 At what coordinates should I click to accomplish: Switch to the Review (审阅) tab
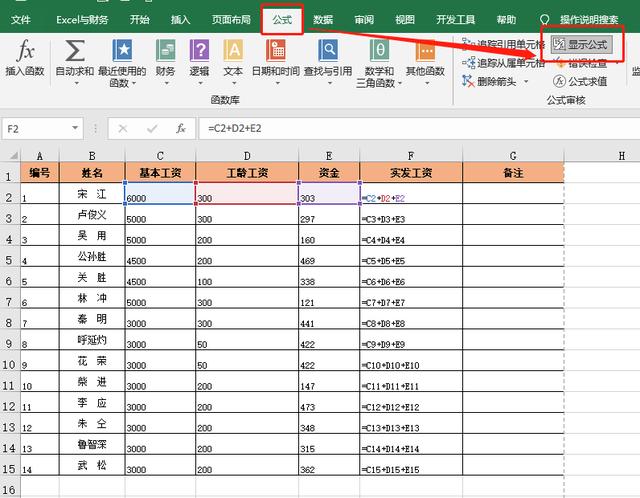click(364, 20)
